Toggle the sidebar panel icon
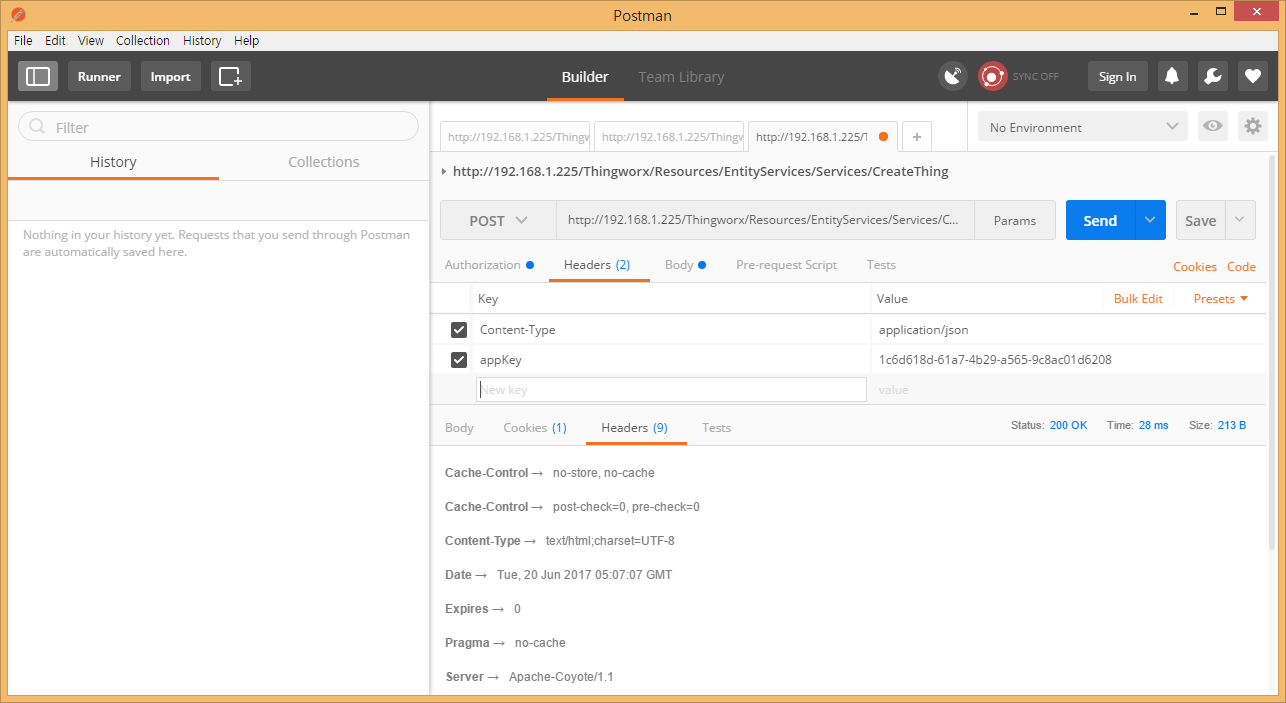The width and height of the screenshot is (1286, 703). tap(38, 76)
